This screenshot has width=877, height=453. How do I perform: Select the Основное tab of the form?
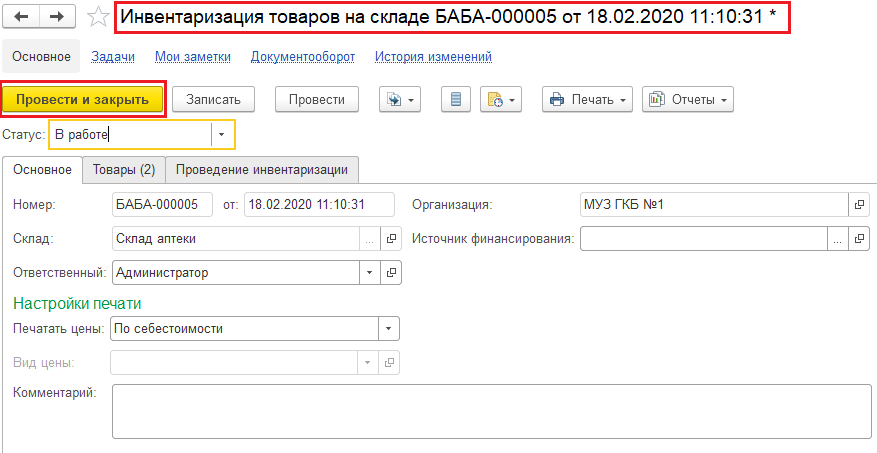click(x=43, y=169)
